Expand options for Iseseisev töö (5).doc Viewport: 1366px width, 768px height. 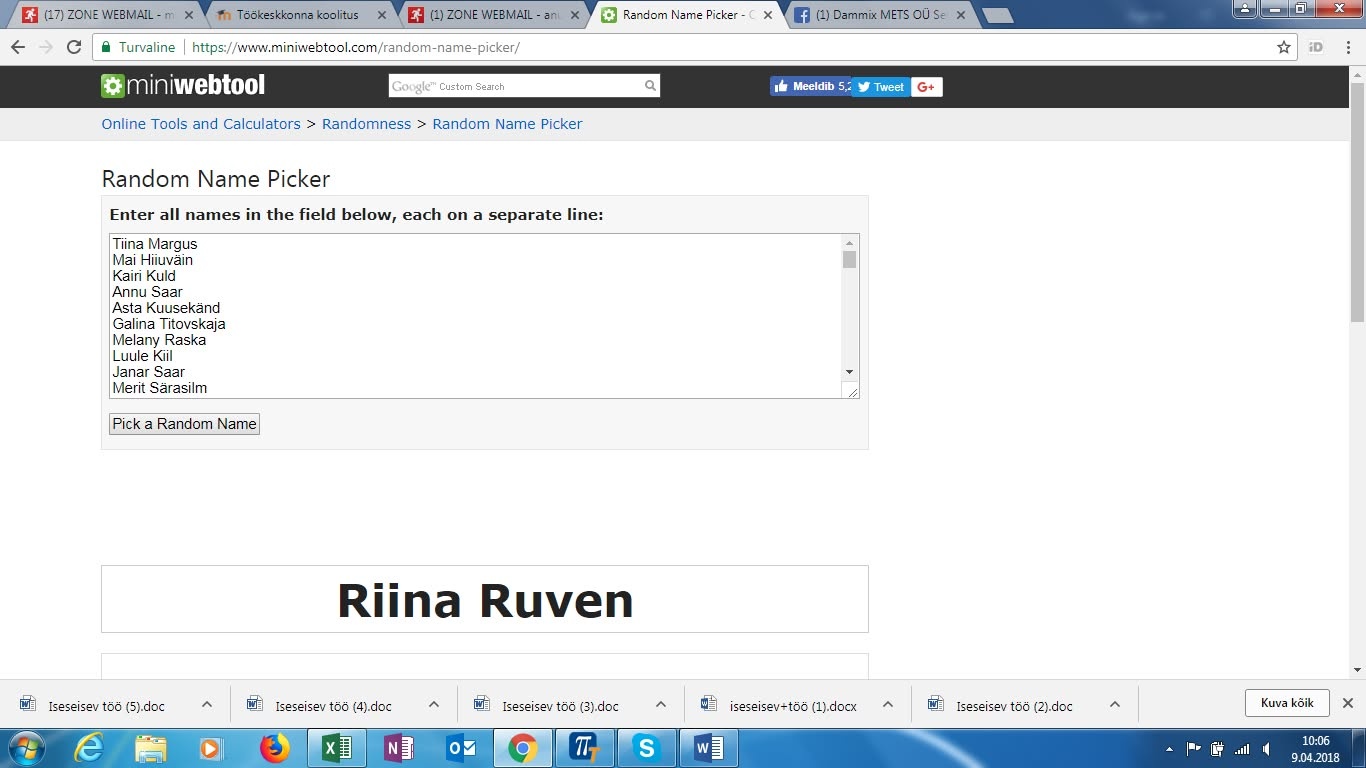click(x=207, y=704)
